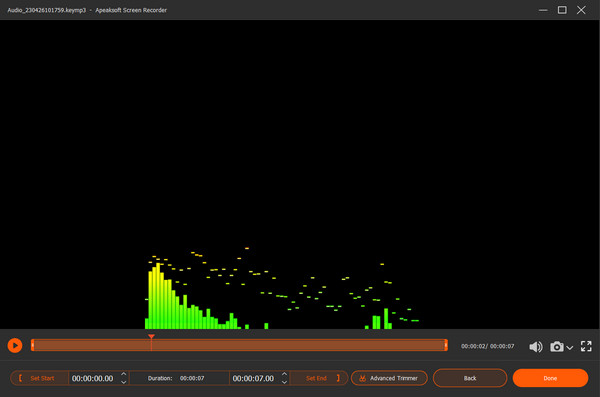600x397 pixels.
Task: Increase the start time with up arrow
Action: click(124, 374)
